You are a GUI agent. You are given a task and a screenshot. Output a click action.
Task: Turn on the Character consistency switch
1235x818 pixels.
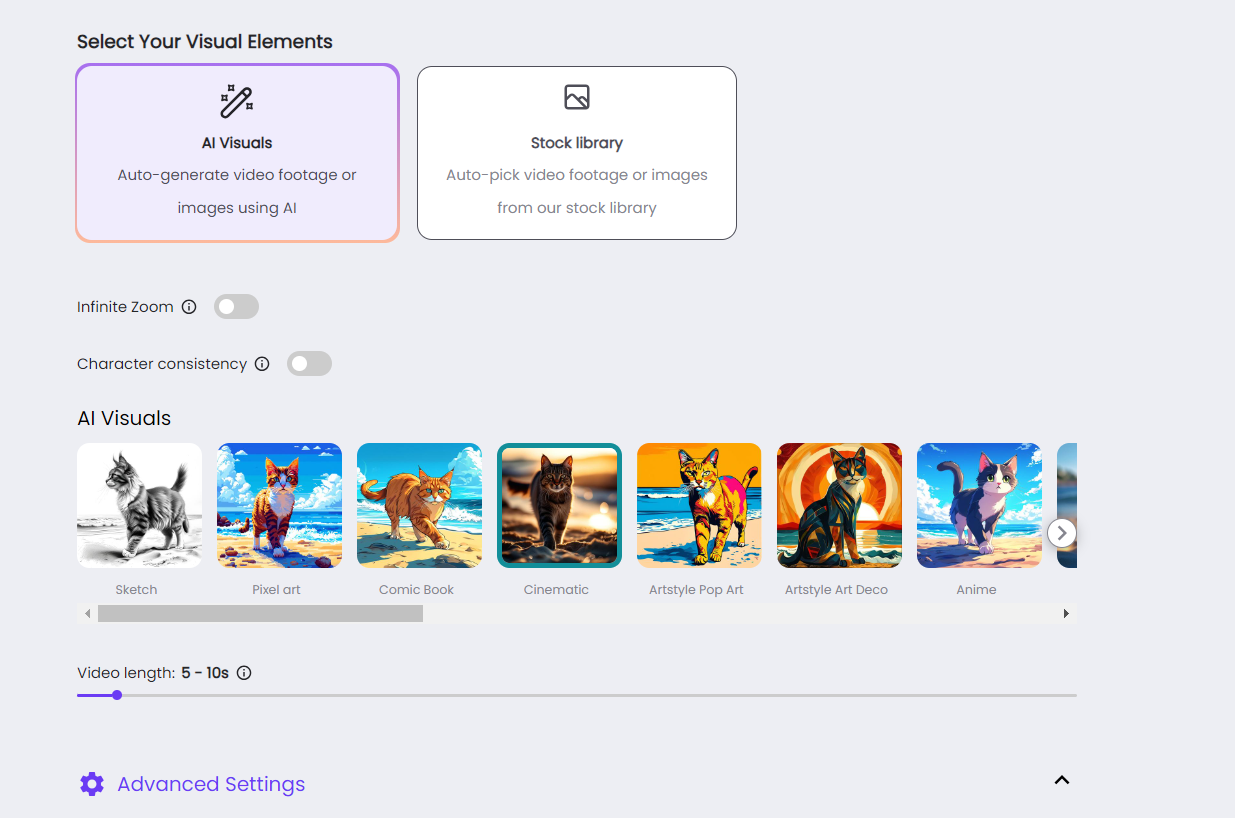(x=309, y=364)
